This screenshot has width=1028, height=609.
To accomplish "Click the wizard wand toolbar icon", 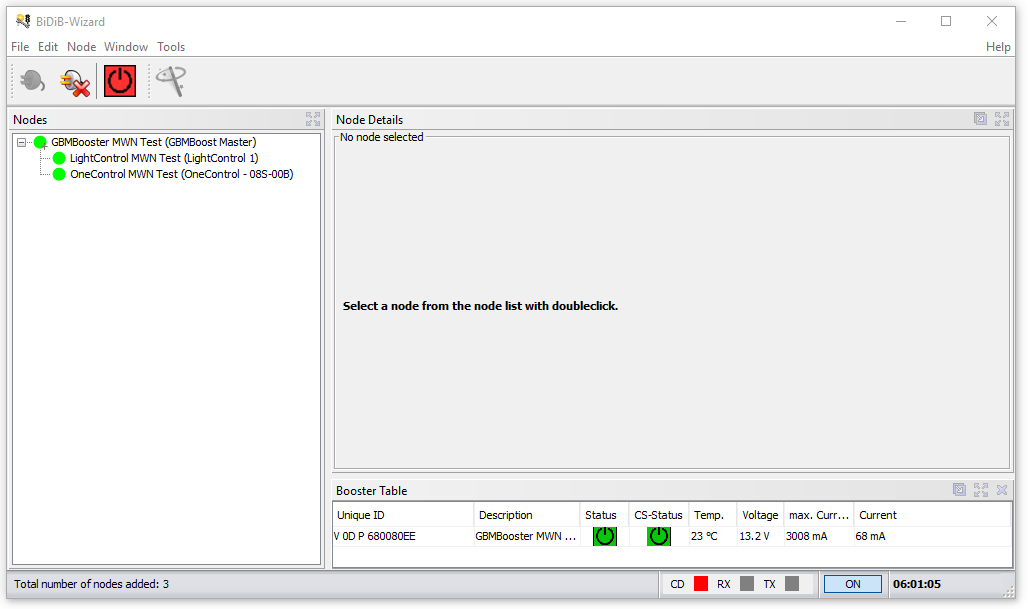I will pyautogui.click(x=171, y=81).
